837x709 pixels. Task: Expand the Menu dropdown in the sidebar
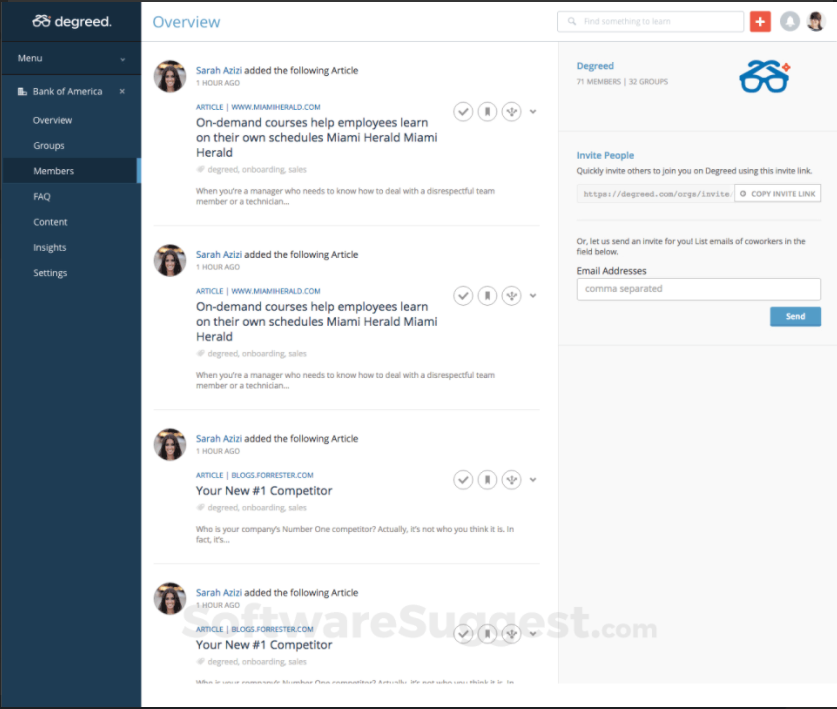tap(71, 58)
